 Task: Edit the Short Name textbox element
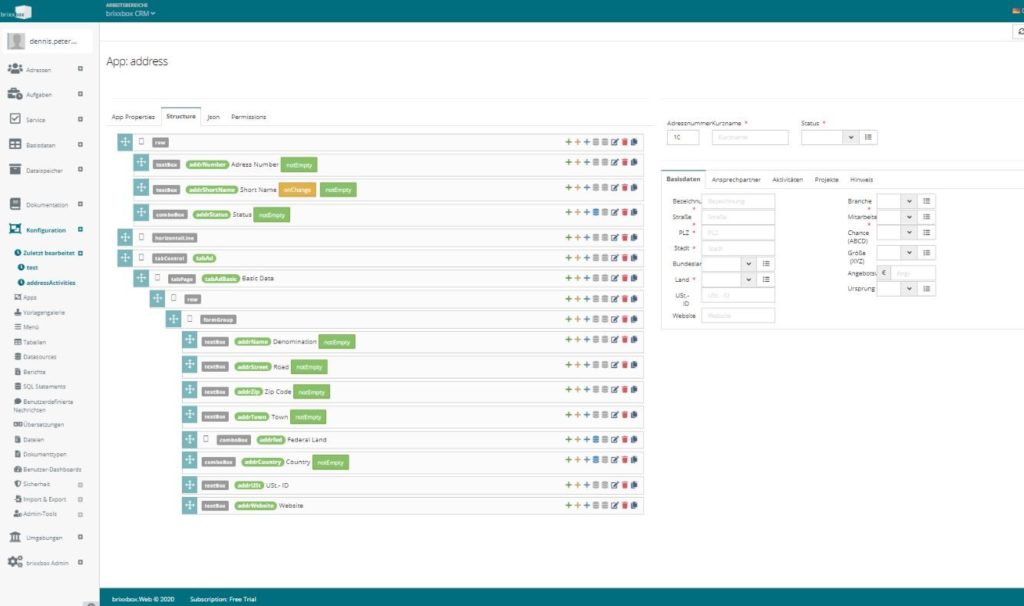tap(615, 187)
